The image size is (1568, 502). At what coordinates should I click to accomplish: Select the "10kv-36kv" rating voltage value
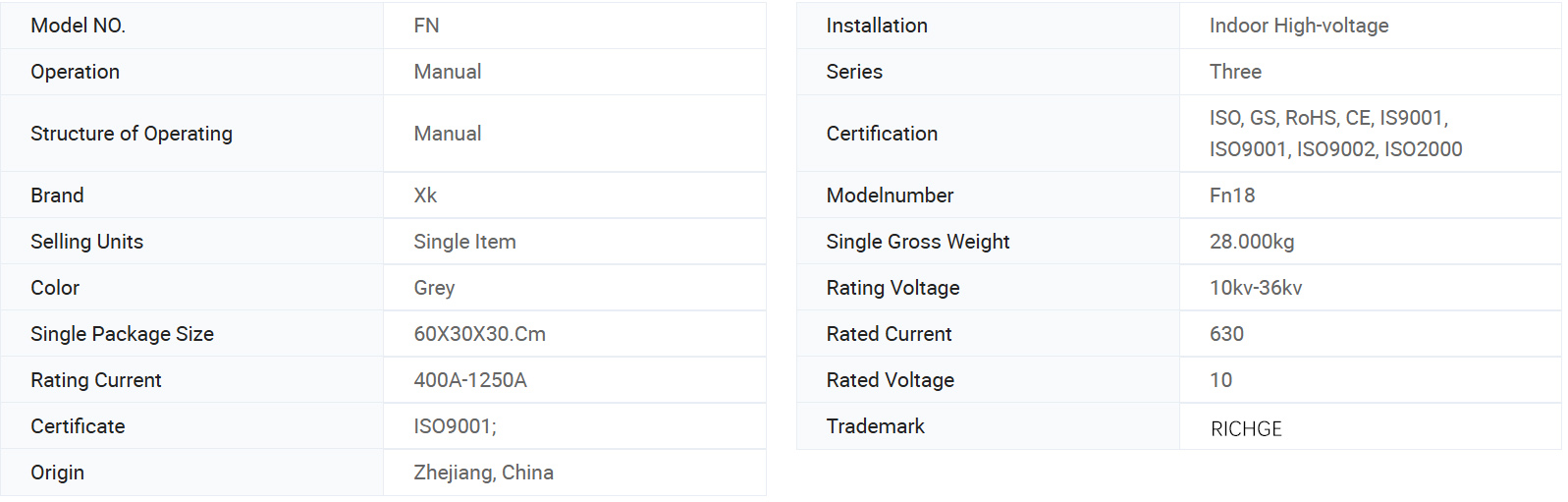point(1256,288)
